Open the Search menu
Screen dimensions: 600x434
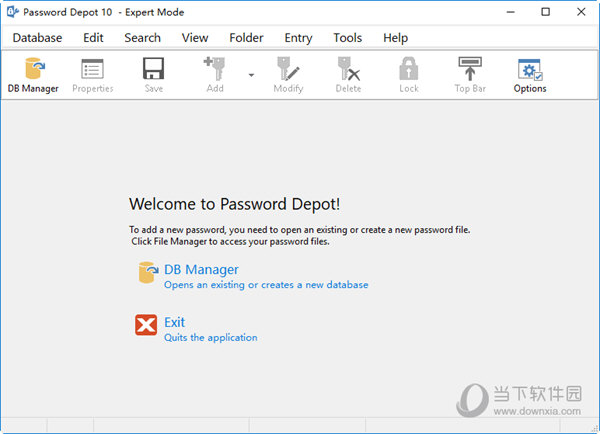pos(142,38)
